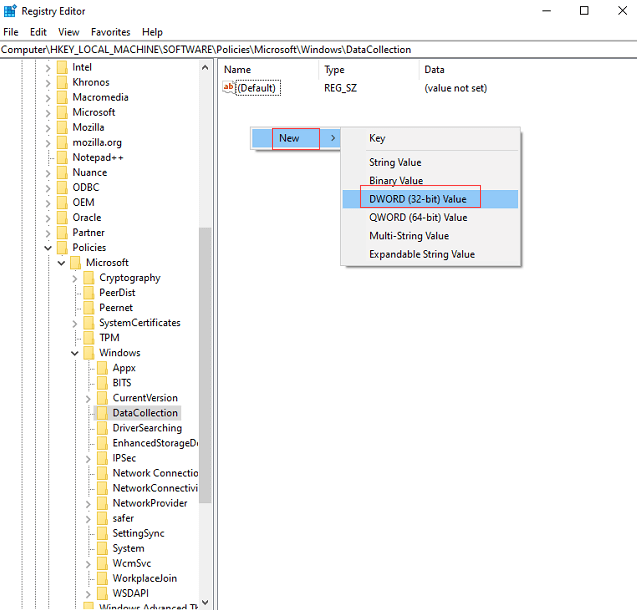Image resolution: width=637 pixels, height=610 pixels.
Task: Click the PeerDist folder icon
Action: point(89,293)
